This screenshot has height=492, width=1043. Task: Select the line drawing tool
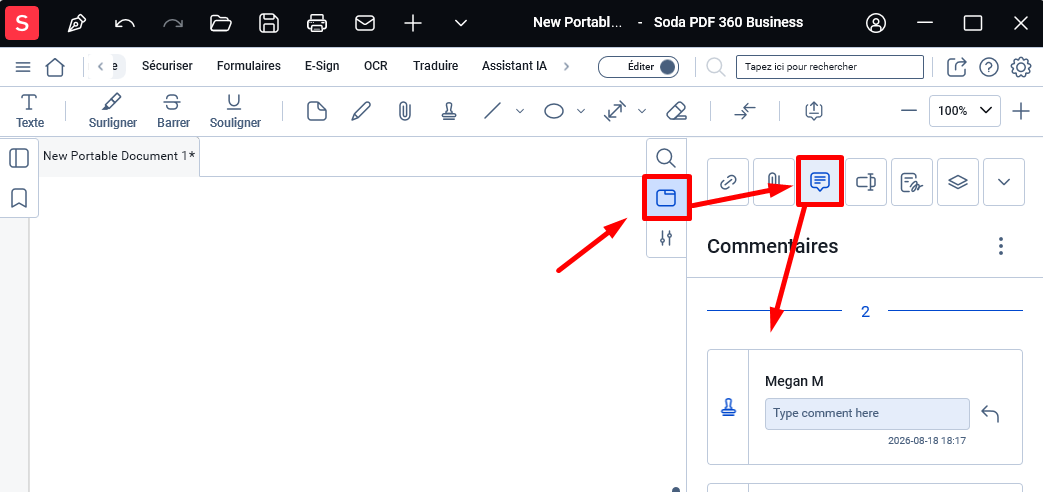coord(492,111)
